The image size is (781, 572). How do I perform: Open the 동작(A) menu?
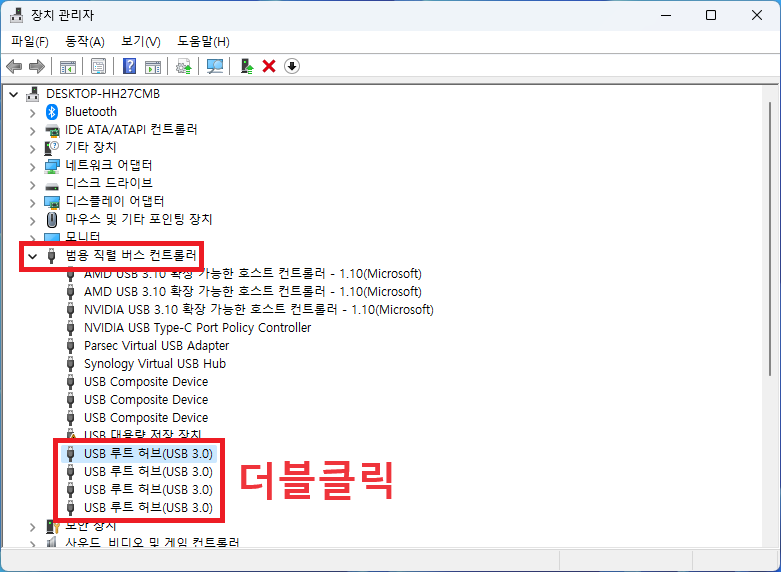tap(85, 41)
